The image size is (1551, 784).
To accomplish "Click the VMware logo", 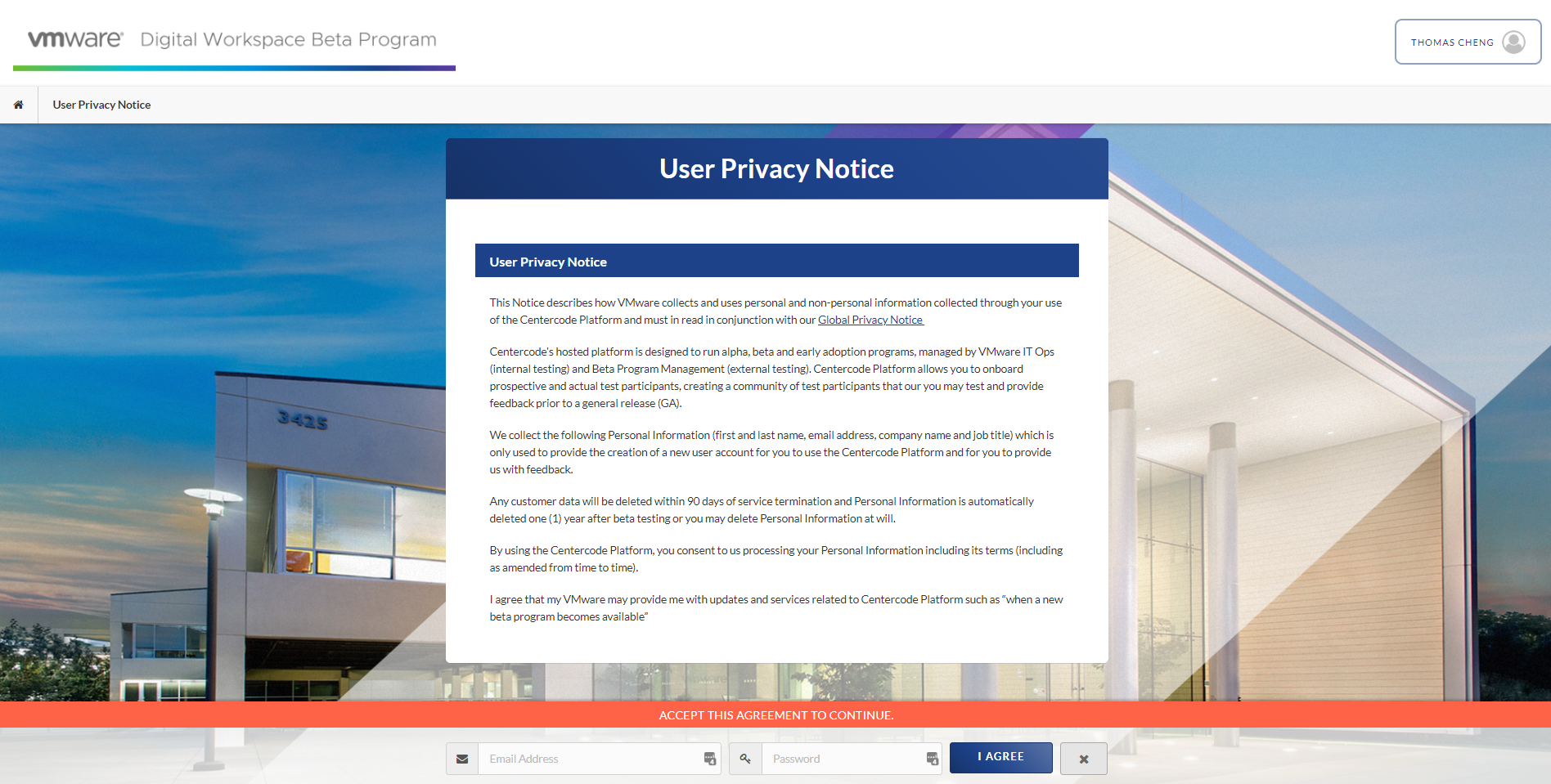I will coord(75,39).
